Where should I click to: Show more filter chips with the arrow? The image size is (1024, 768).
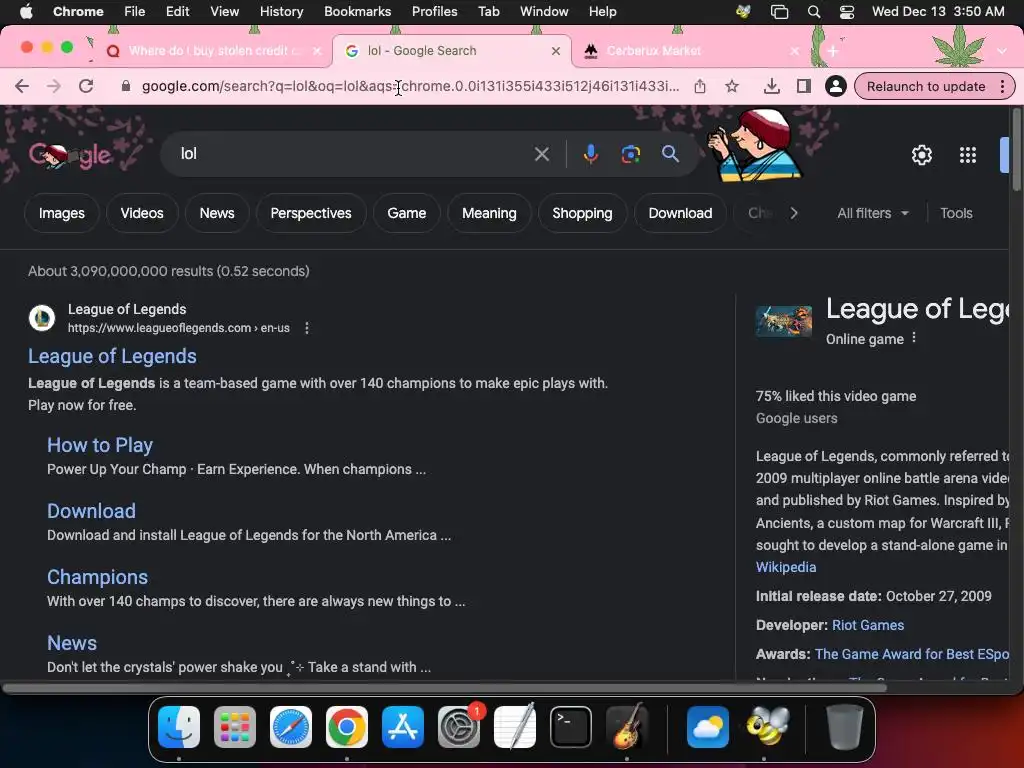[x=793, y=213]
